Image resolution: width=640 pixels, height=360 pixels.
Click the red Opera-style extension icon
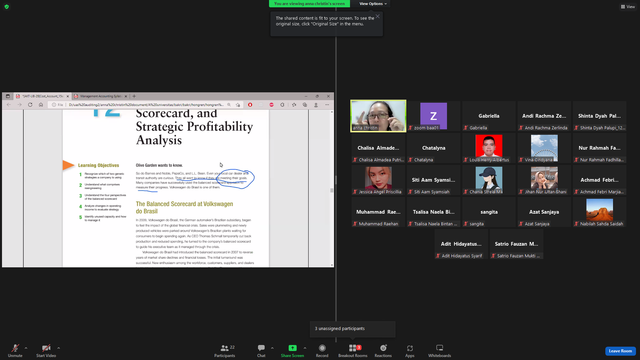(250, 105)
